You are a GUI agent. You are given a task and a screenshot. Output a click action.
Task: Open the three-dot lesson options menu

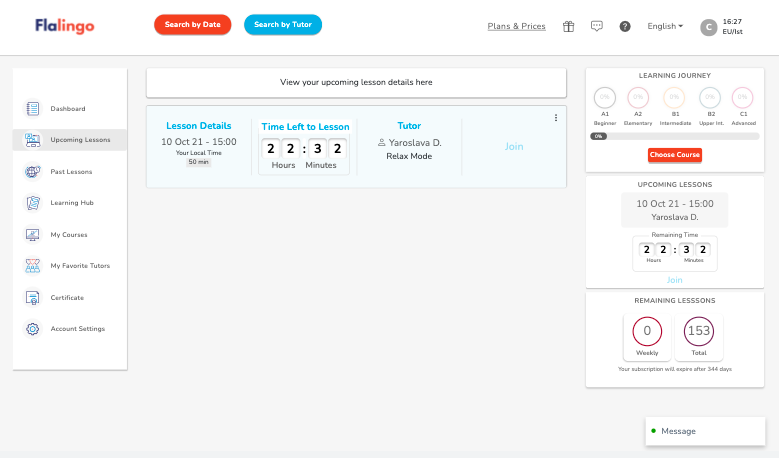coord(556,118)
